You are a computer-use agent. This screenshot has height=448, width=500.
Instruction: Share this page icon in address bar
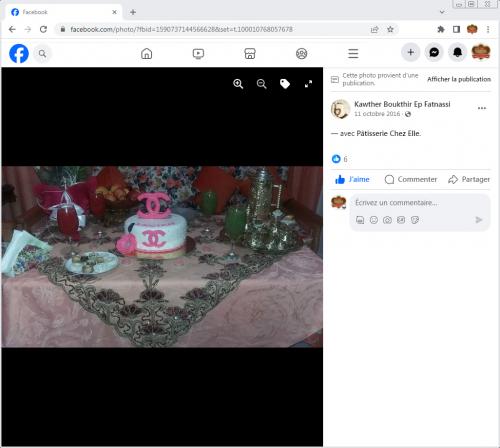(x=375, y=30)
